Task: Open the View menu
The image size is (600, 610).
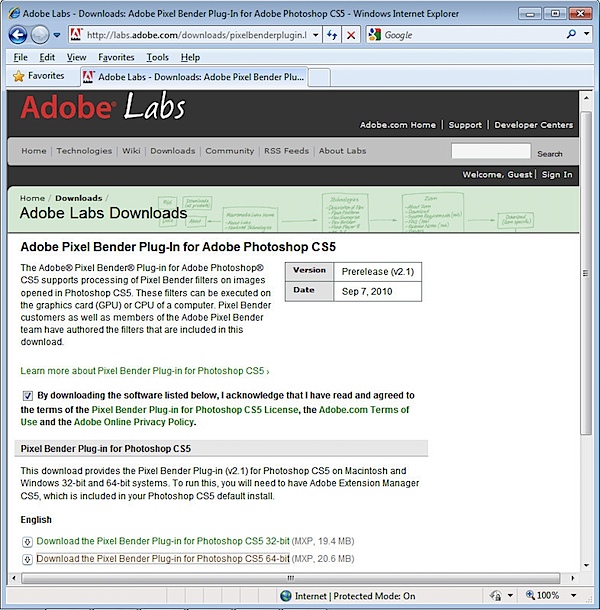Action: click(76, 57)
